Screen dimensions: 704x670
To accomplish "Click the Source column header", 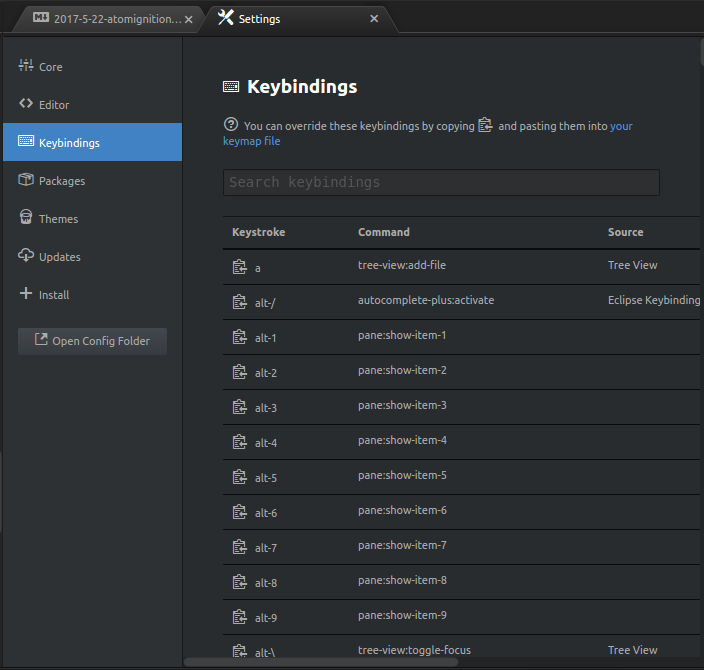I will pyautogui.click(x=625, y=232).
